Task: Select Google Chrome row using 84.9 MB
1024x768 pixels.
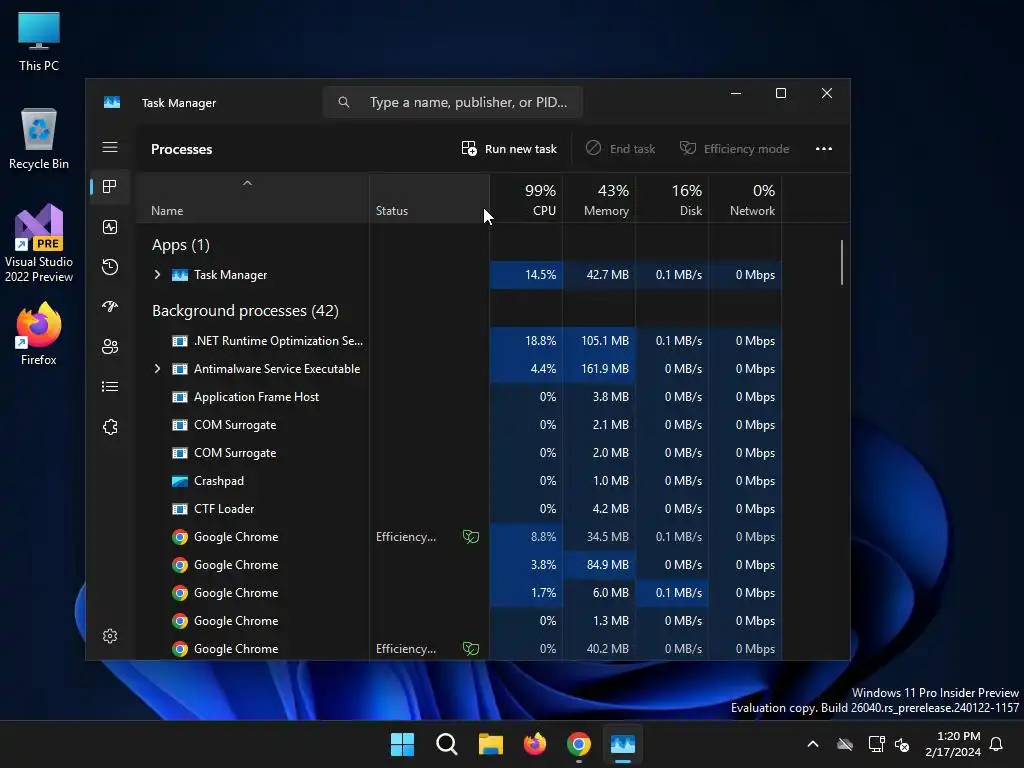Action: click(x=459, y=565)
